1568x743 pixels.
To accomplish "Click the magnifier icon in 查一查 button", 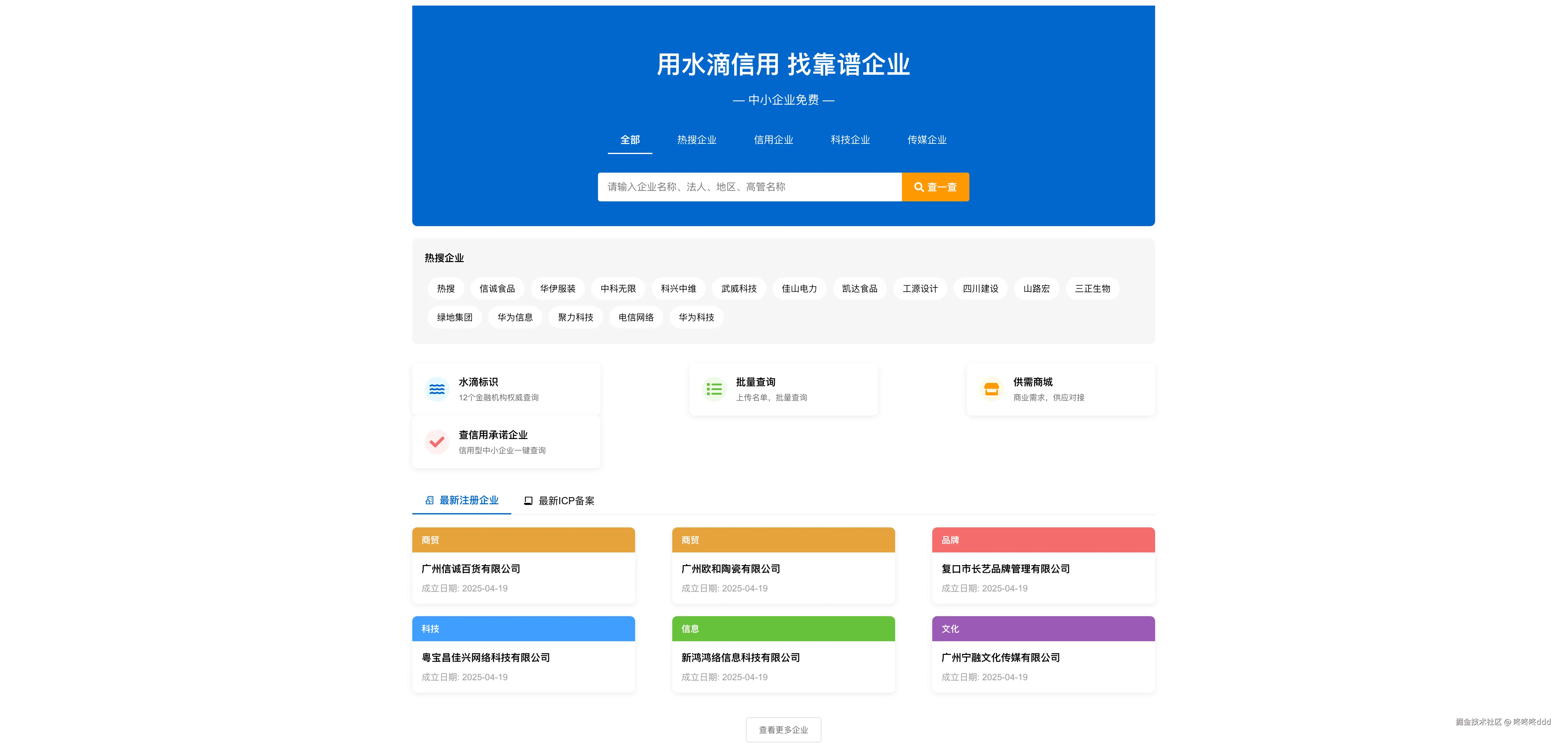I will click(919, 187).
